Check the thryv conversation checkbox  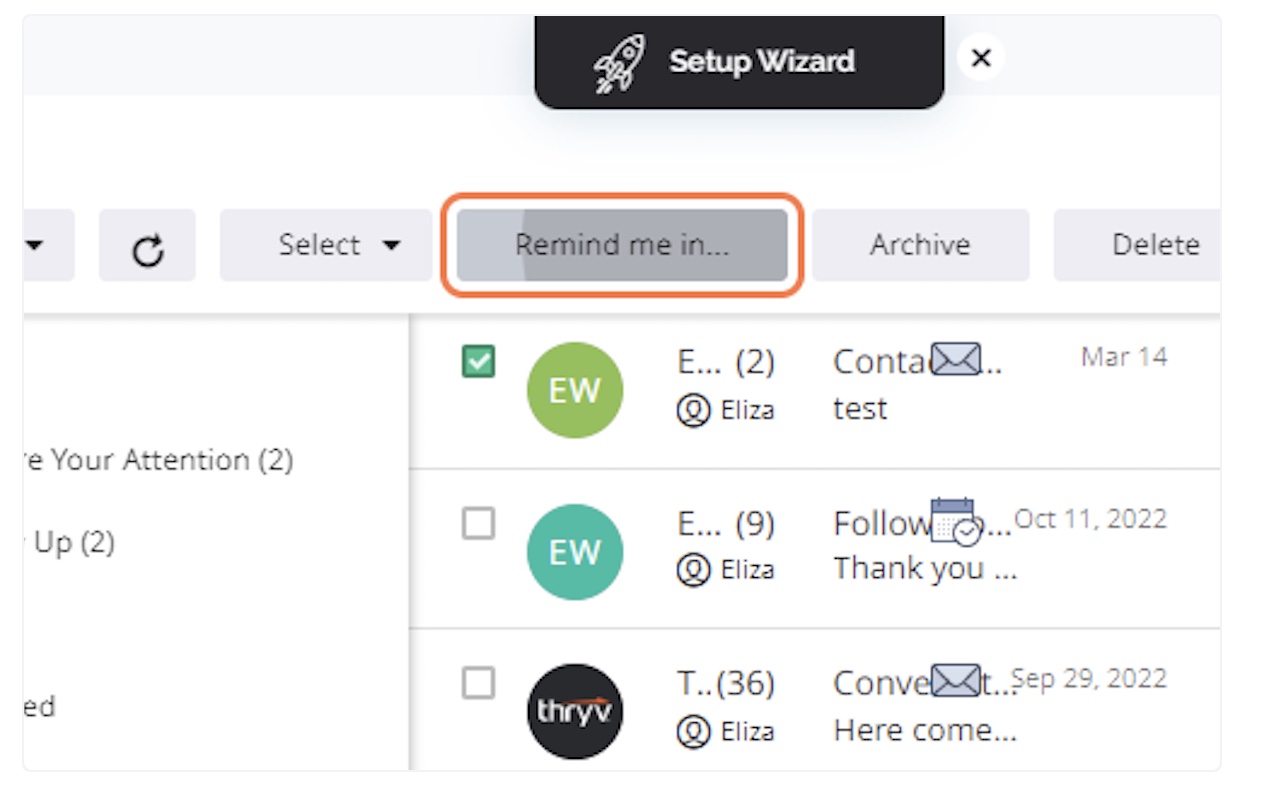pyautogui.click(x=478, y=683)
